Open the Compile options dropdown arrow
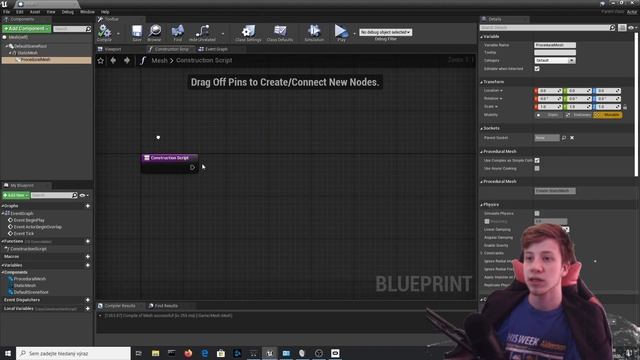 118,34
